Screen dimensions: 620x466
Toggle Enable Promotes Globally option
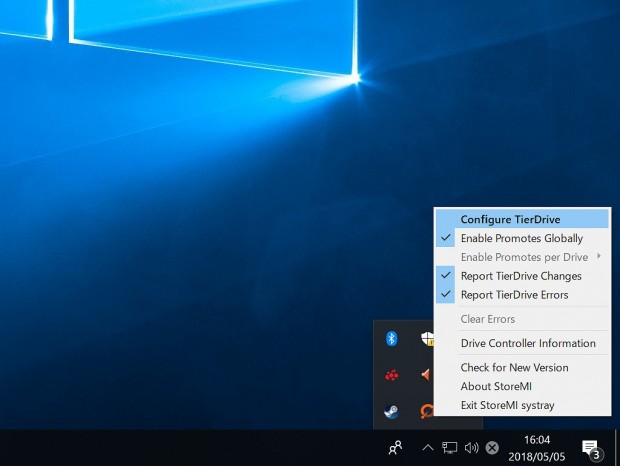point(522,238)
